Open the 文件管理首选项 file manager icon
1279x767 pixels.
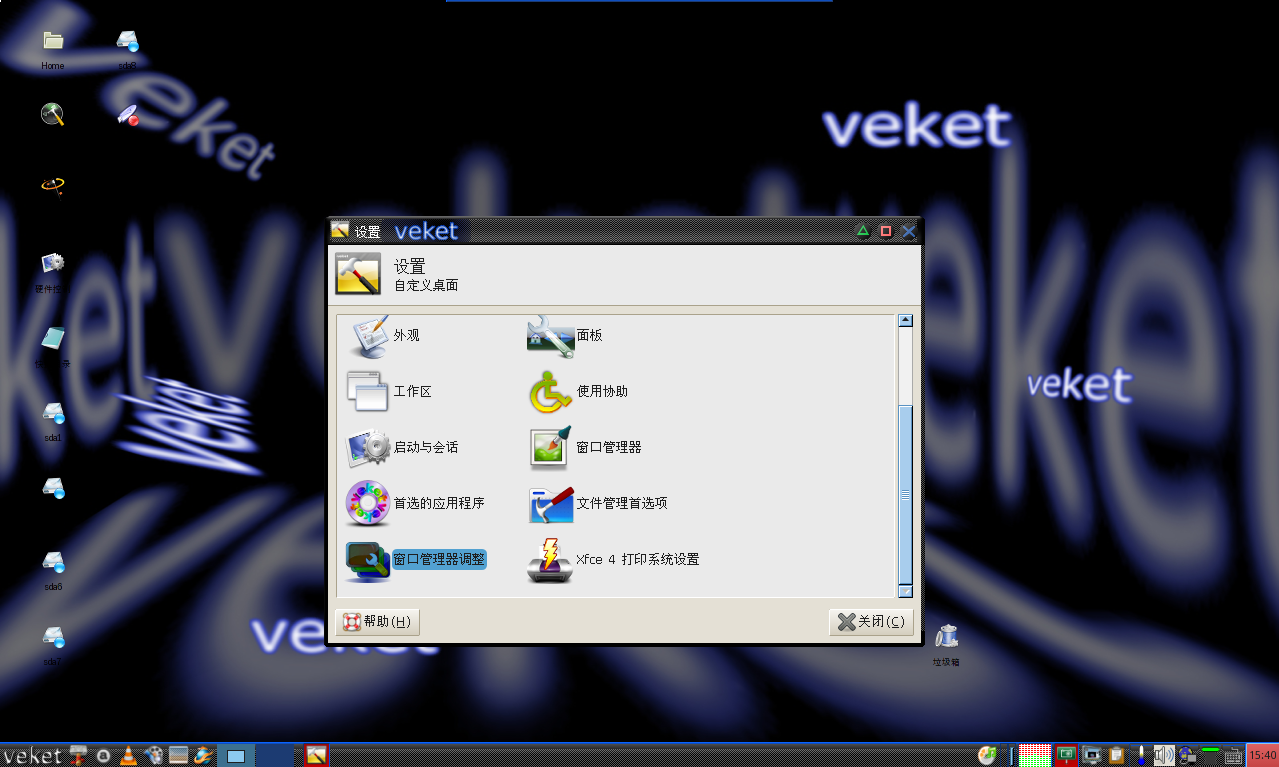point(550,503)
